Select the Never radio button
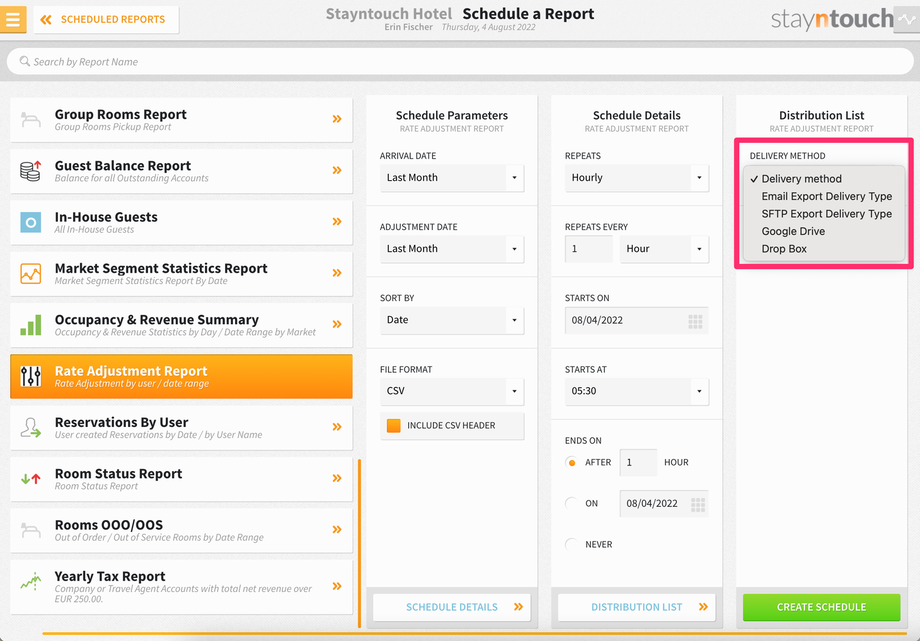The image size is (920, 641). click(x=571, y=544)
